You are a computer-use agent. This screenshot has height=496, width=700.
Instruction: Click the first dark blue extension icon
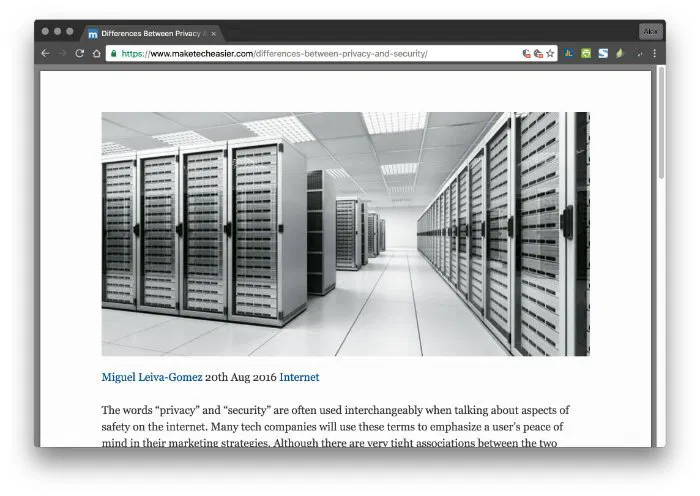(570, 53)
